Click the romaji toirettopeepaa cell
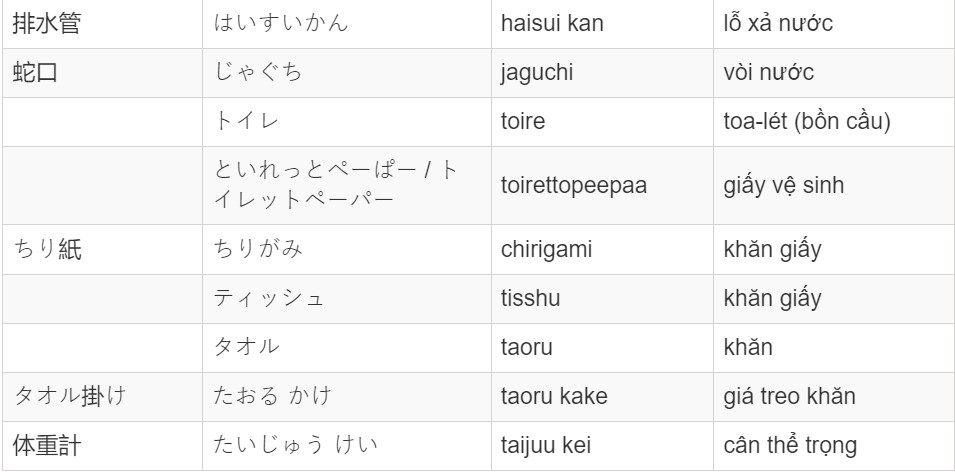Viewport: 955px width, 472px height. 602,186
